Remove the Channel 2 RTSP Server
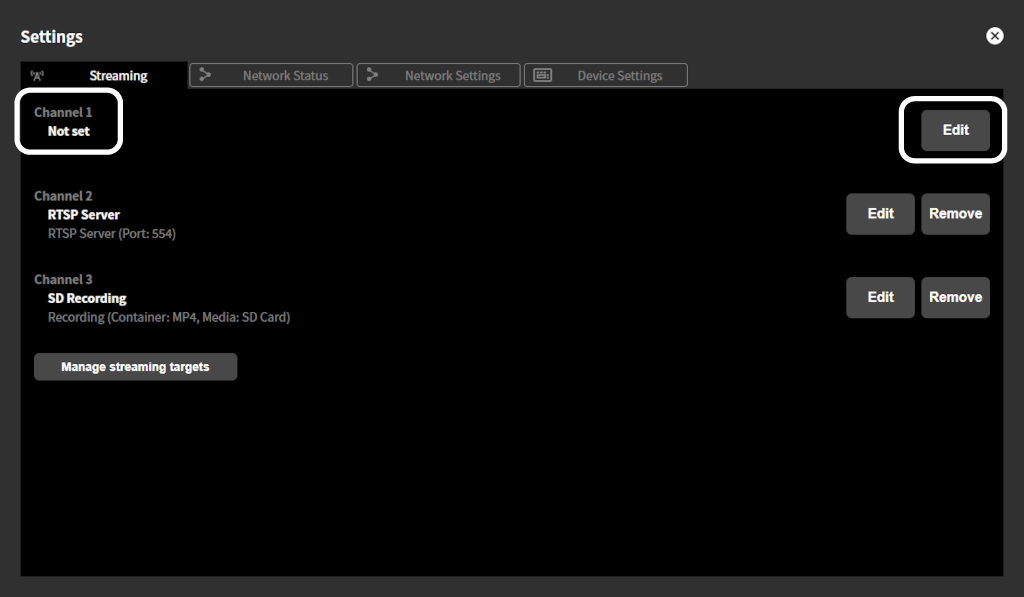1024x597 pixels. tap(955, 213)
